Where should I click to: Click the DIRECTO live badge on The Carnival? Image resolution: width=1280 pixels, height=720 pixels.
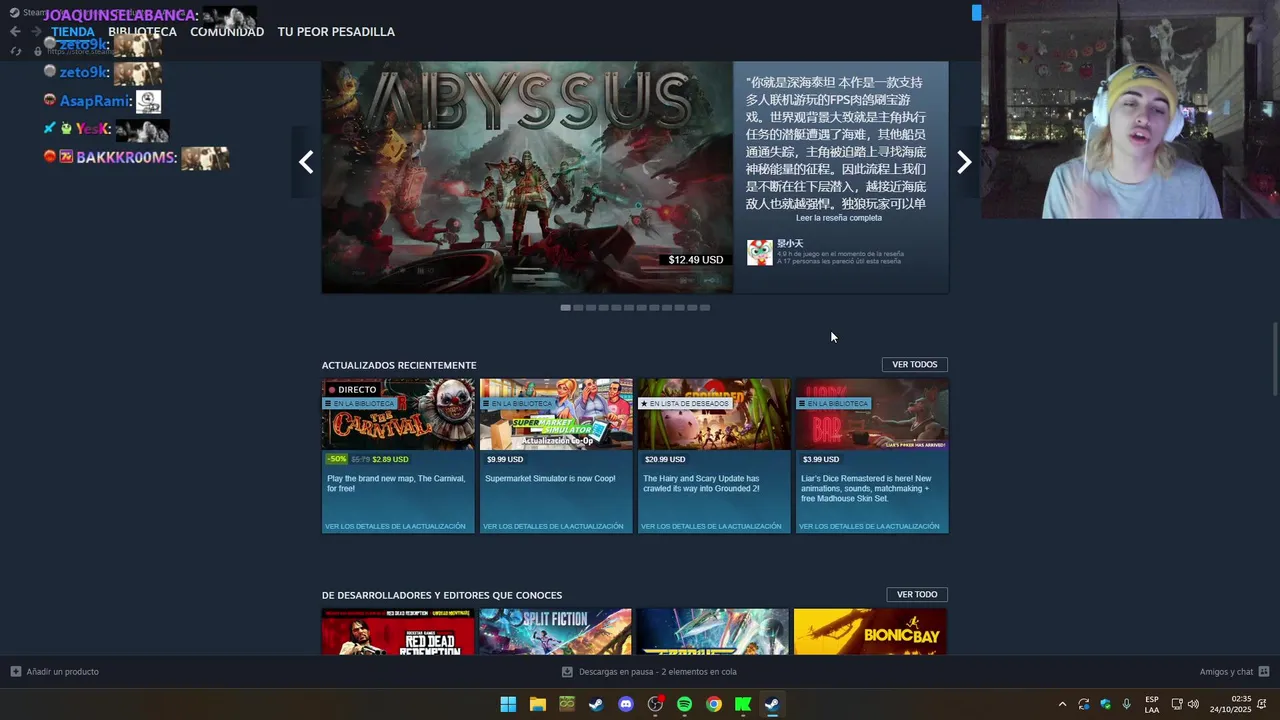point(352,389)
